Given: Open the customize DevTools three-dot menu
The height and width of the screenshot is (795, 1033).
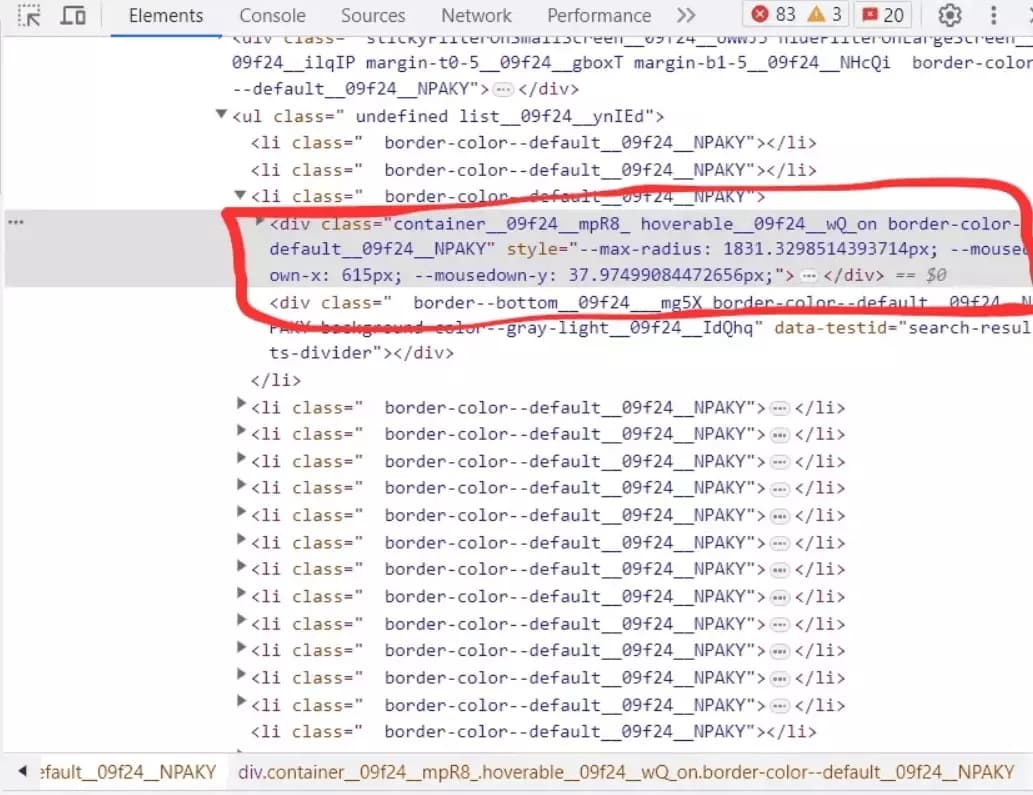Looking at the screenshot, I should tap(993, 15).
